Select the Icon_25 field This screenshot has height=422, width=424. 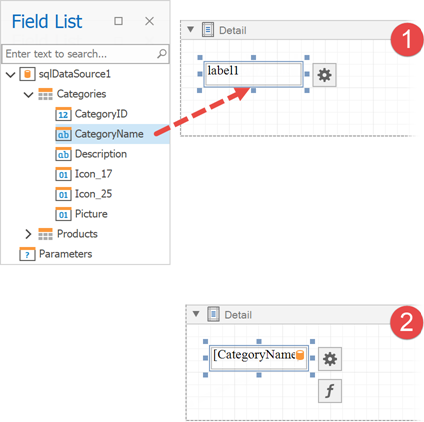[93, 194]
